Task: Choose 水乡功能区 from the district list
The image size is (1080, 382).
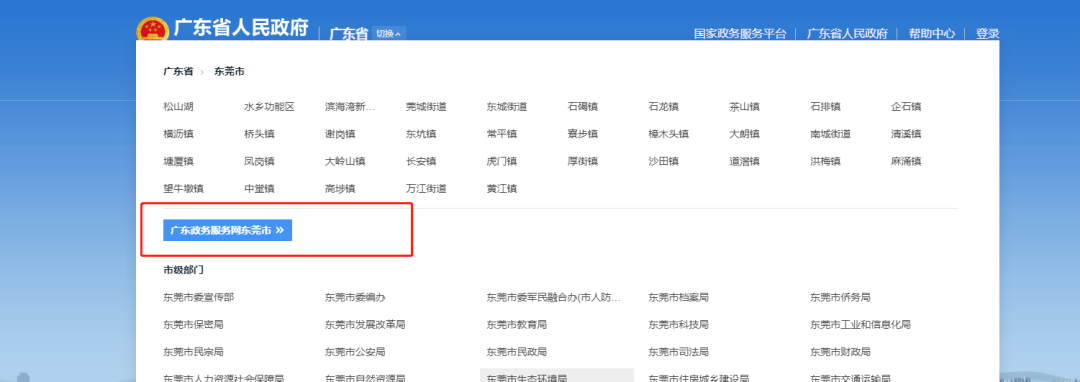Action: [269, 107]
